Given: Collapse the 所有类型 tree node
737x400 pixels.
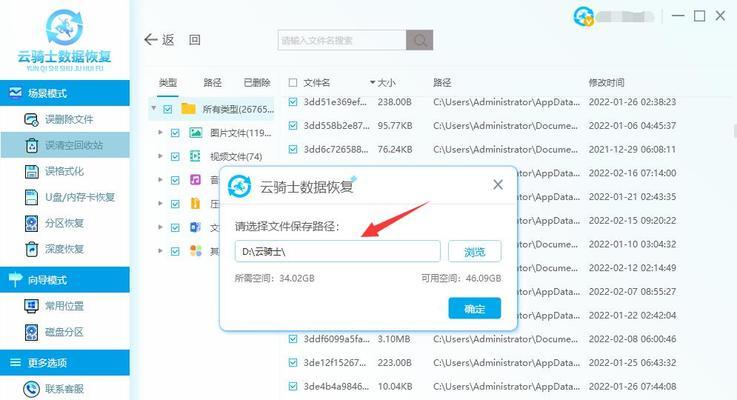Looking at the screenshot, I should (154, 109).
